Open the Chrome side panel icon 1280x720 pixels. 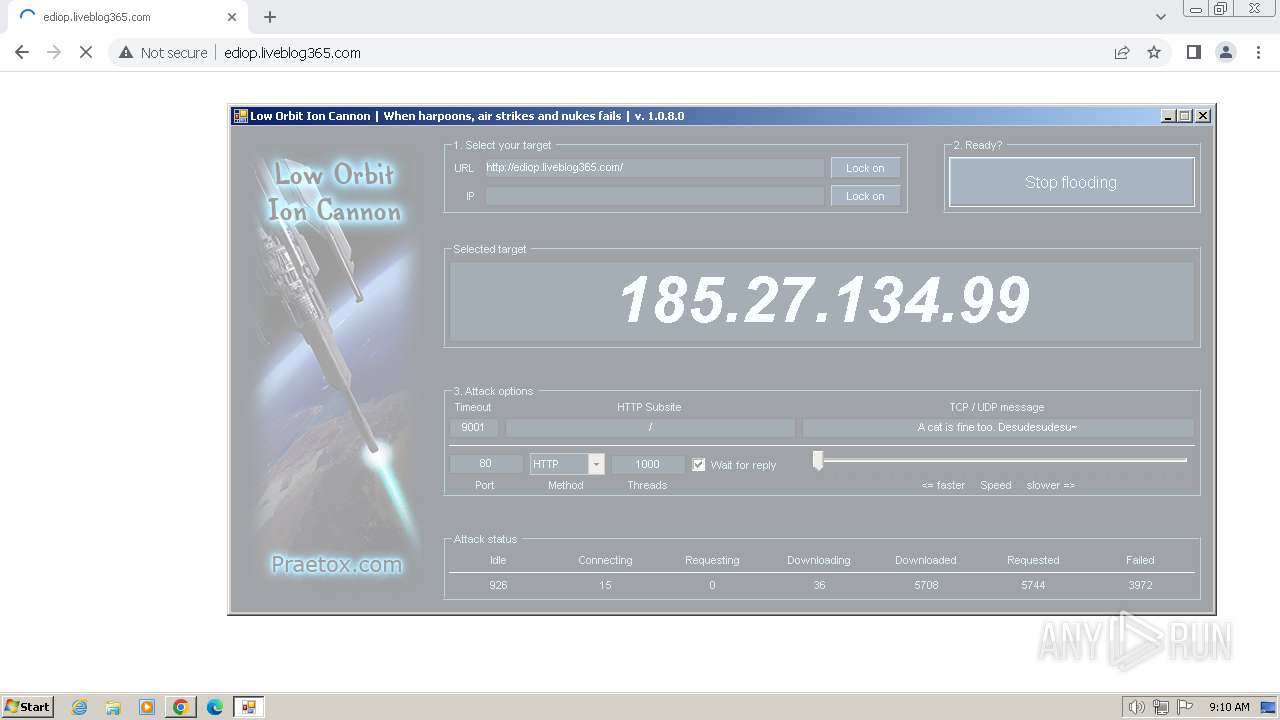(x=1193, y=53)
